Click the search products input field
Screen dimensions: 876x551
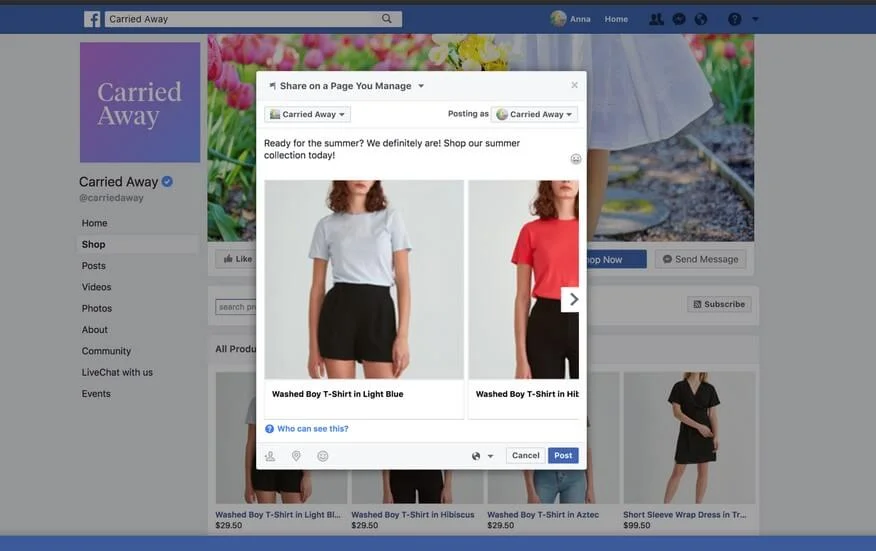click(x=236, y=307)
